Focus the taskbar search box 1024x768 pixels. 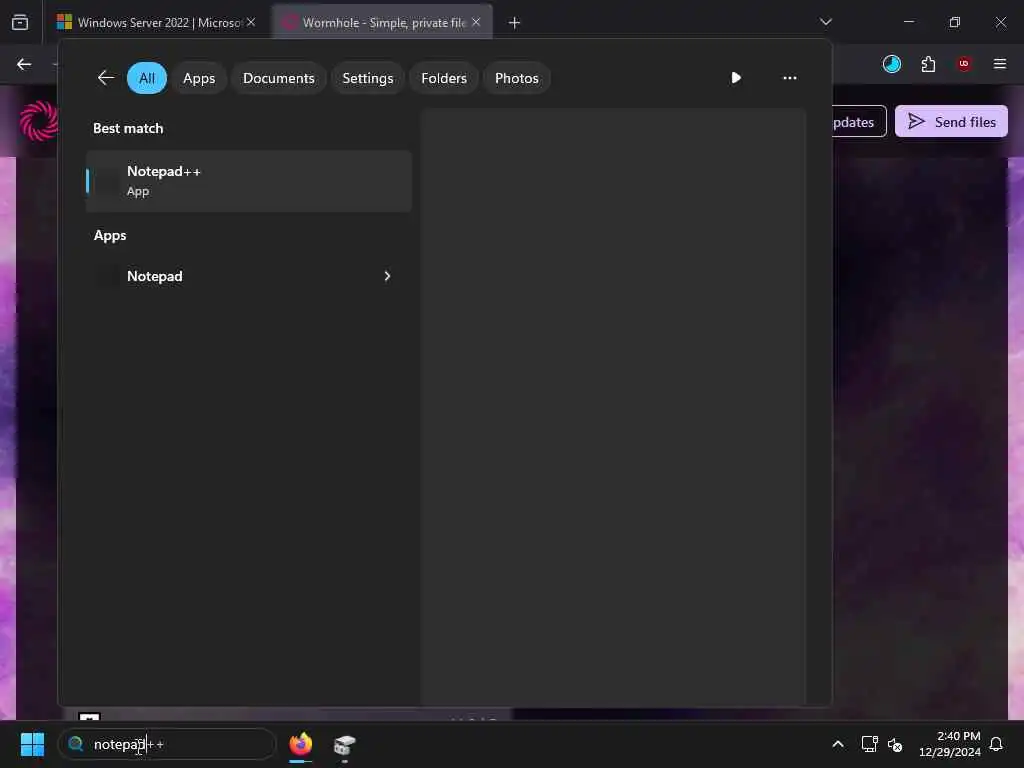pyautogui.click(x=167, y=744)
